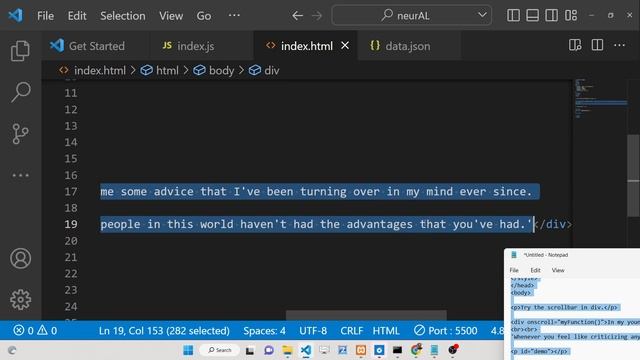
Task: Open the Edit menu in VS Code
Action: tap(77, 16)
